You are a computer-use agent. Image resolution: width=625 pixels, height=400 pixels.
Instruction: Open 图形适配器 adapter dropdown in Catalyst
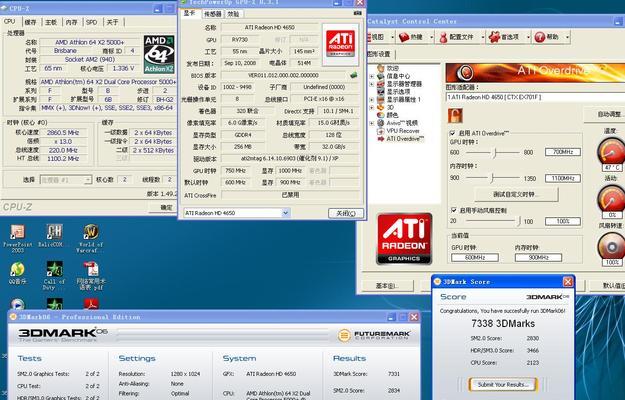(x=535, y=97)
